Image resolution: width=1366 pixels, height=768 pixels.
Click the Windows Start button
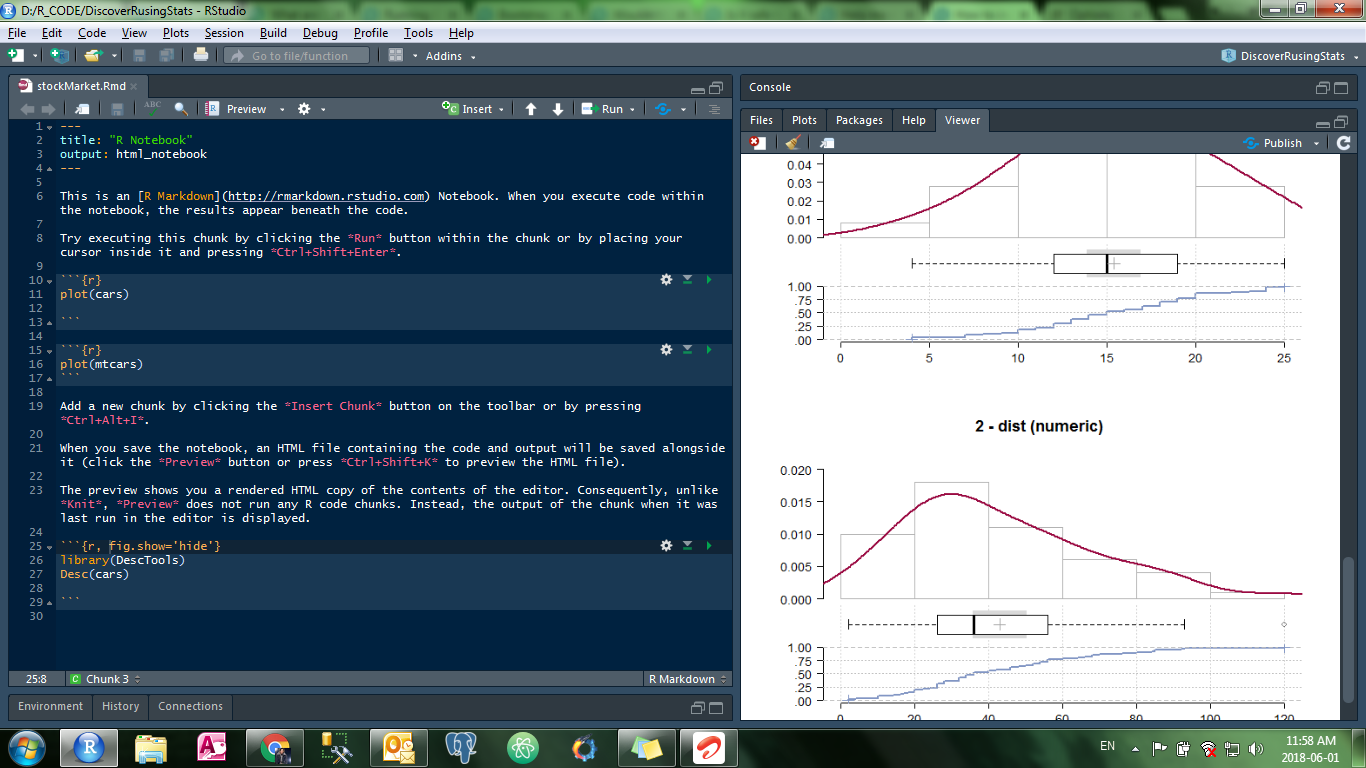click(x=26, y=747)
